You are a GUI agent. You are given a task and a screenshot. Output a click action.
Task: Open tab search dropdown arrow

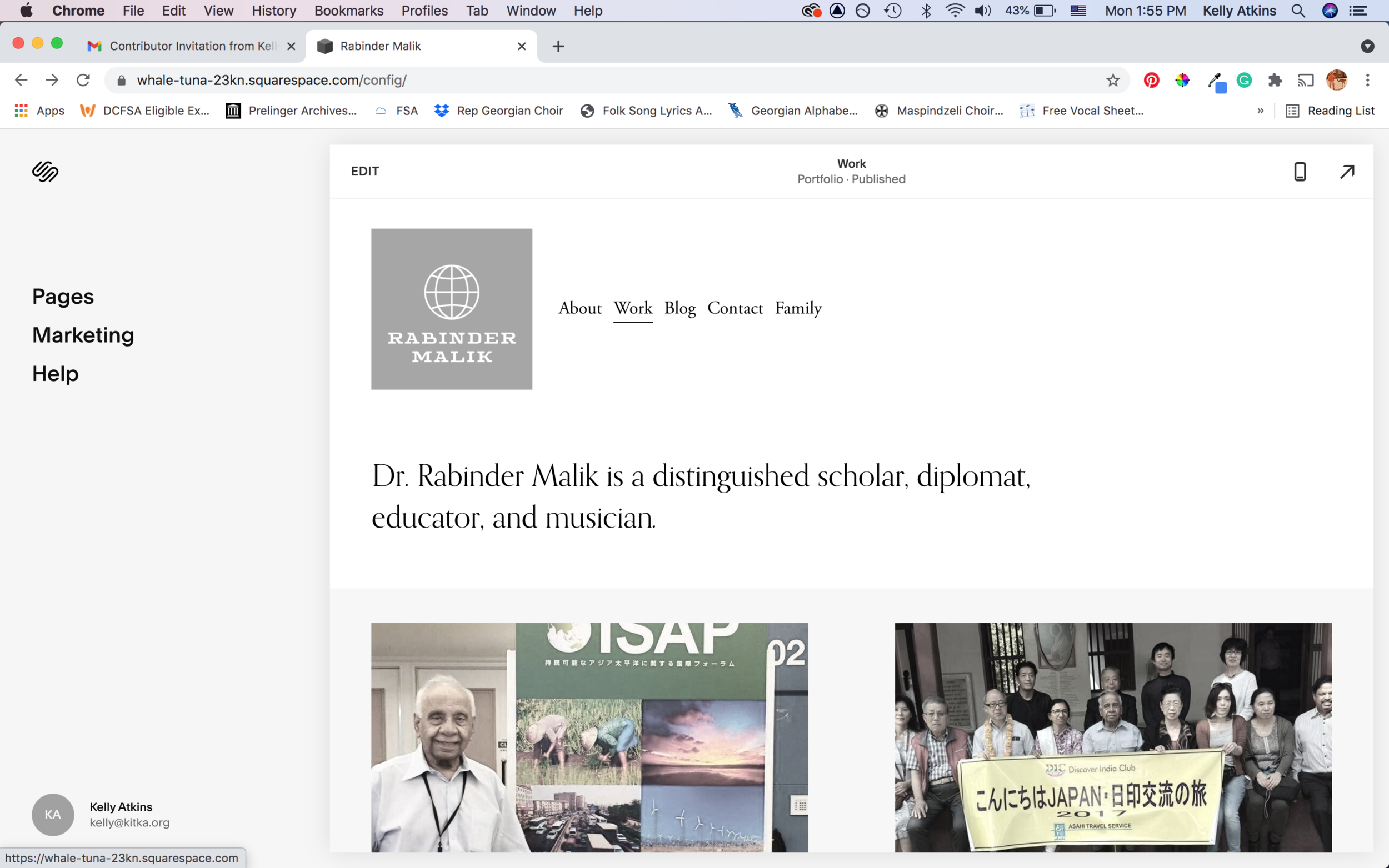1367,47
